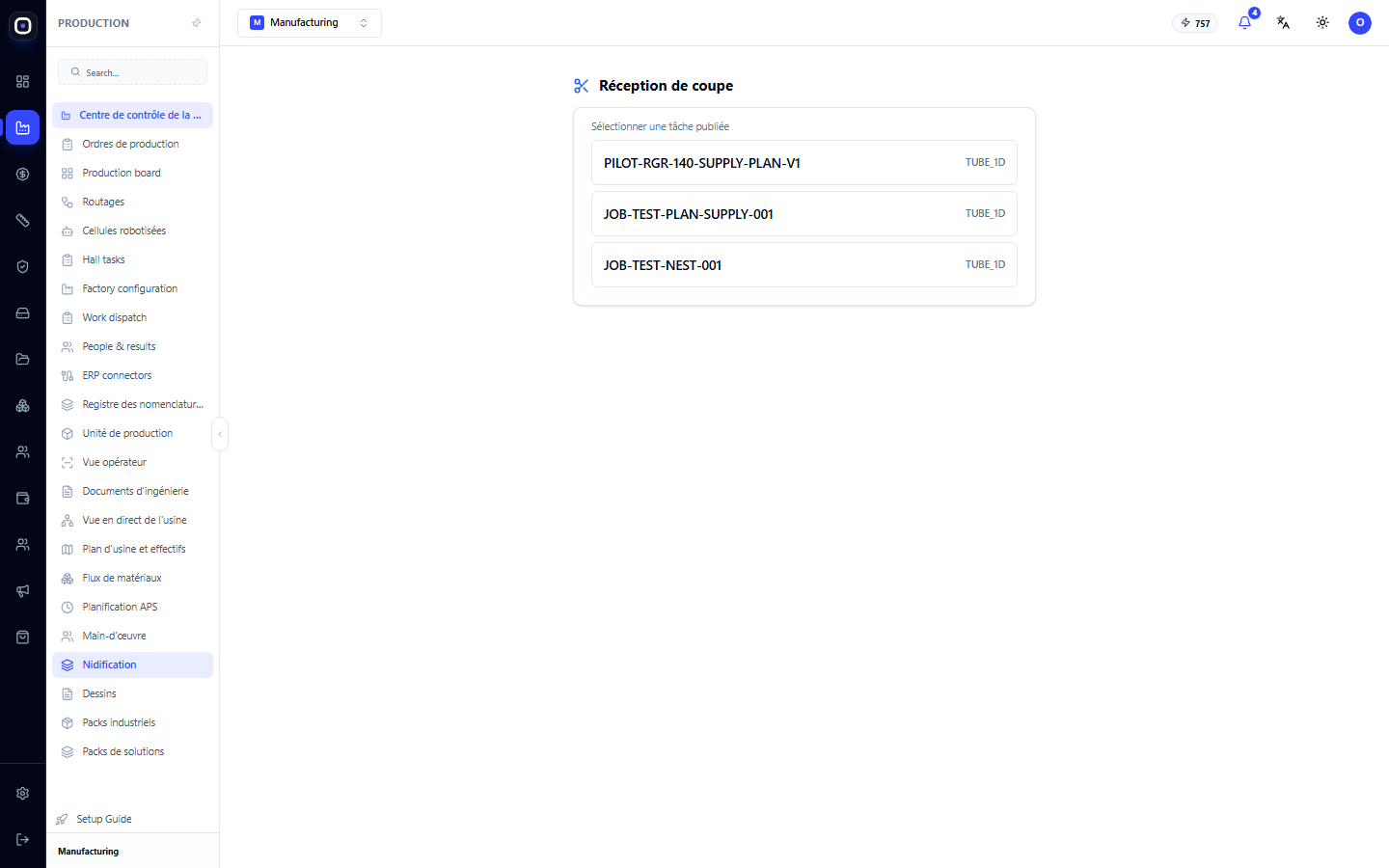Image resolution: width=1389 pixels, height=868 pixels.
Task: Open the shopping bag icon in rail
Action: pyautogui.click(x=23, y=637)
